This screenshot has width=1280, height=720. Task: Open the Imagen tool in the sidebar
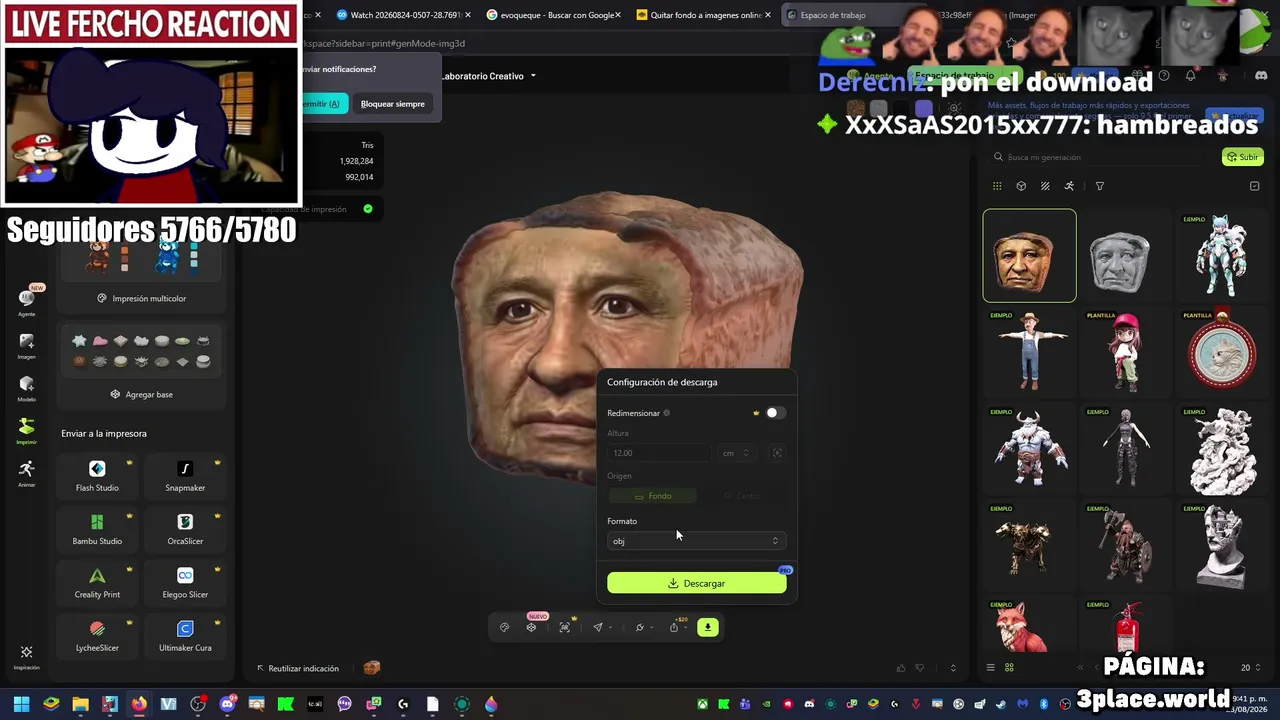(x=27, y=346)
